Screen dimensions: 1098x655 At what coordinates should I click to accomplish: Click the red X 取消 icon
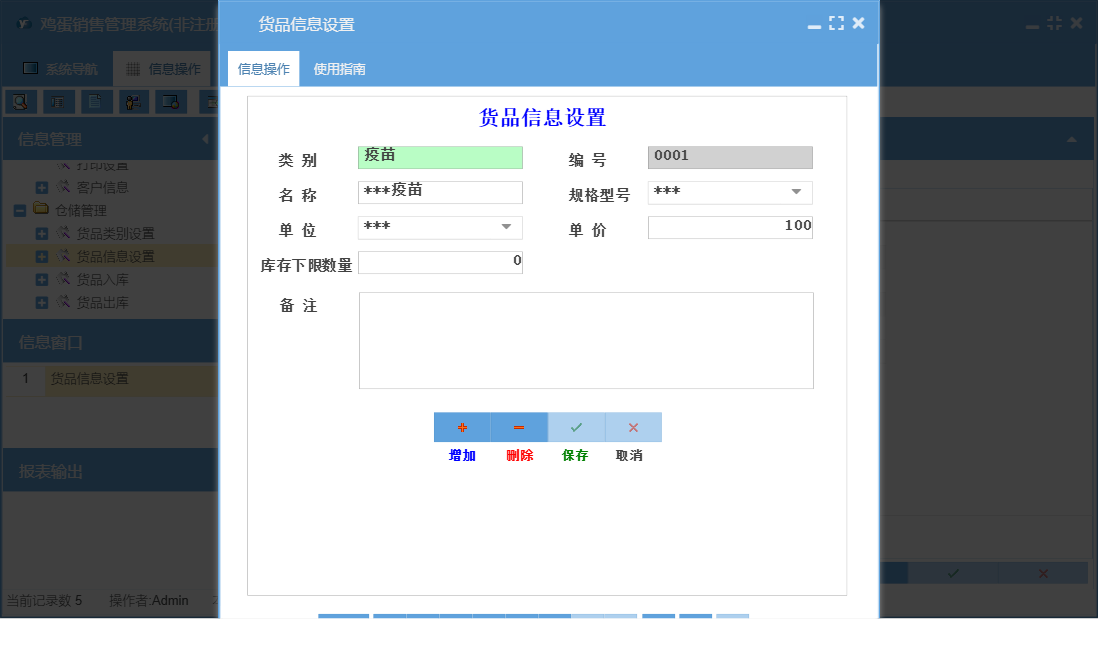pyautogui.click(x=632, y=427)
